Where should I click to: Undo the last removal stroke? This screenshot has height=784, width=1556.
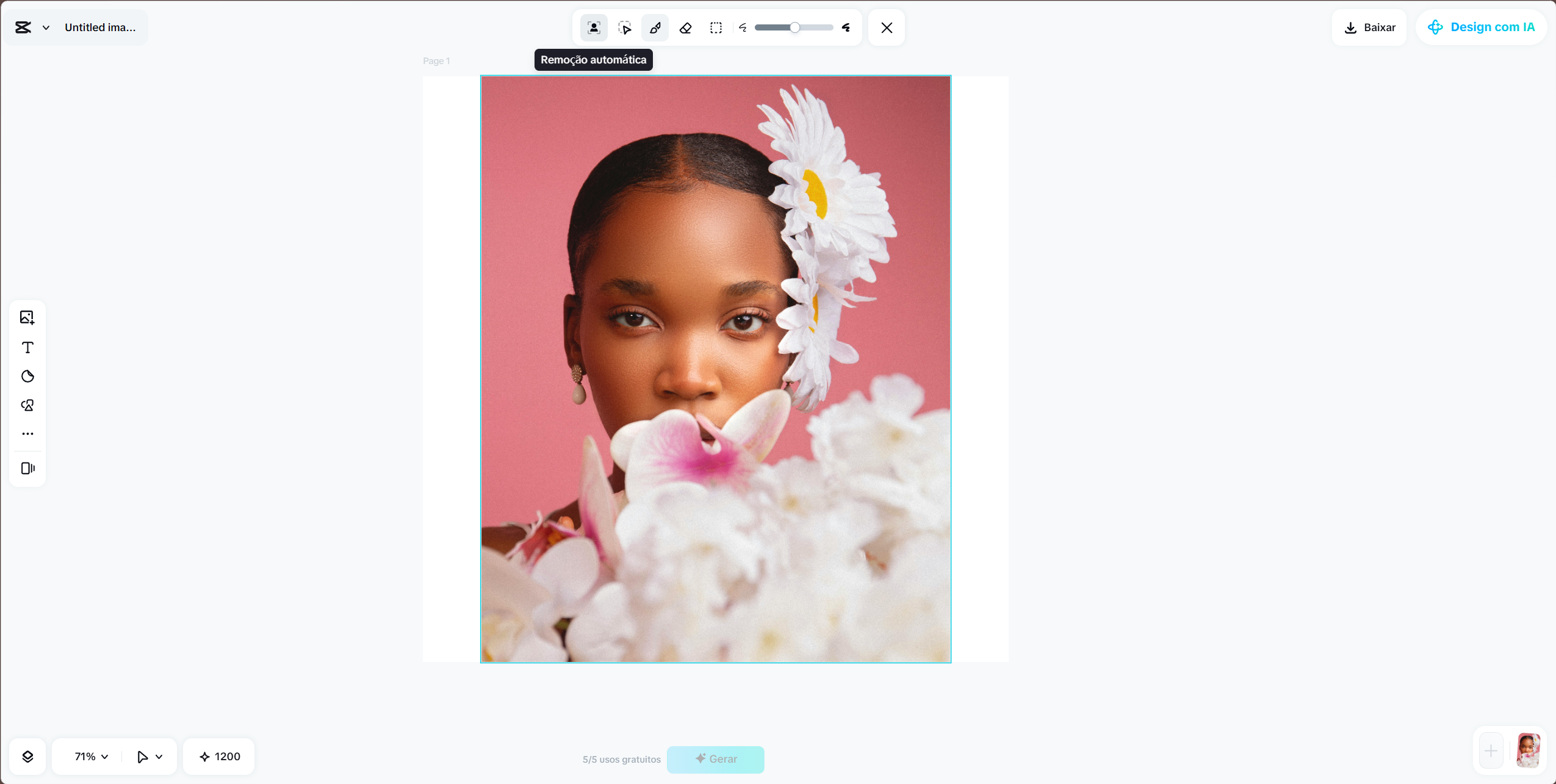(742, 27)
